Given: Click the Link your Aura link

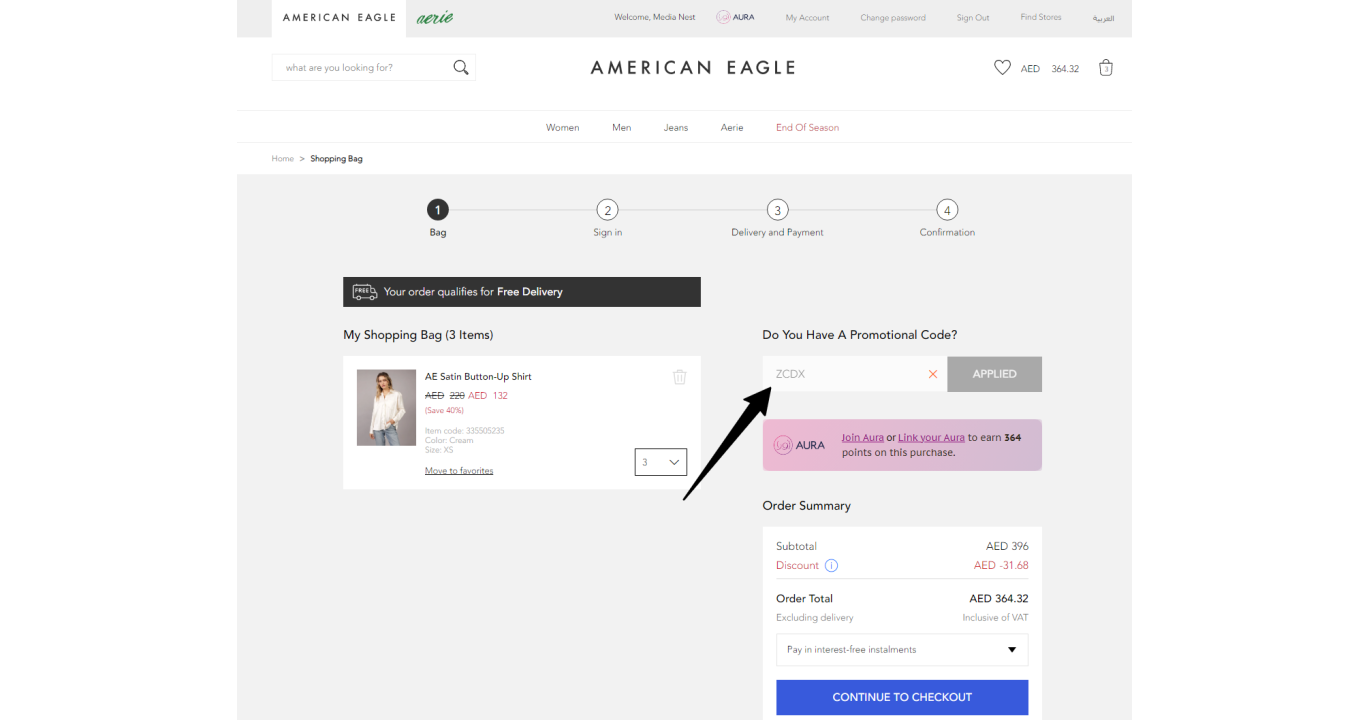Looking at the screenshot, I should 931,438.
